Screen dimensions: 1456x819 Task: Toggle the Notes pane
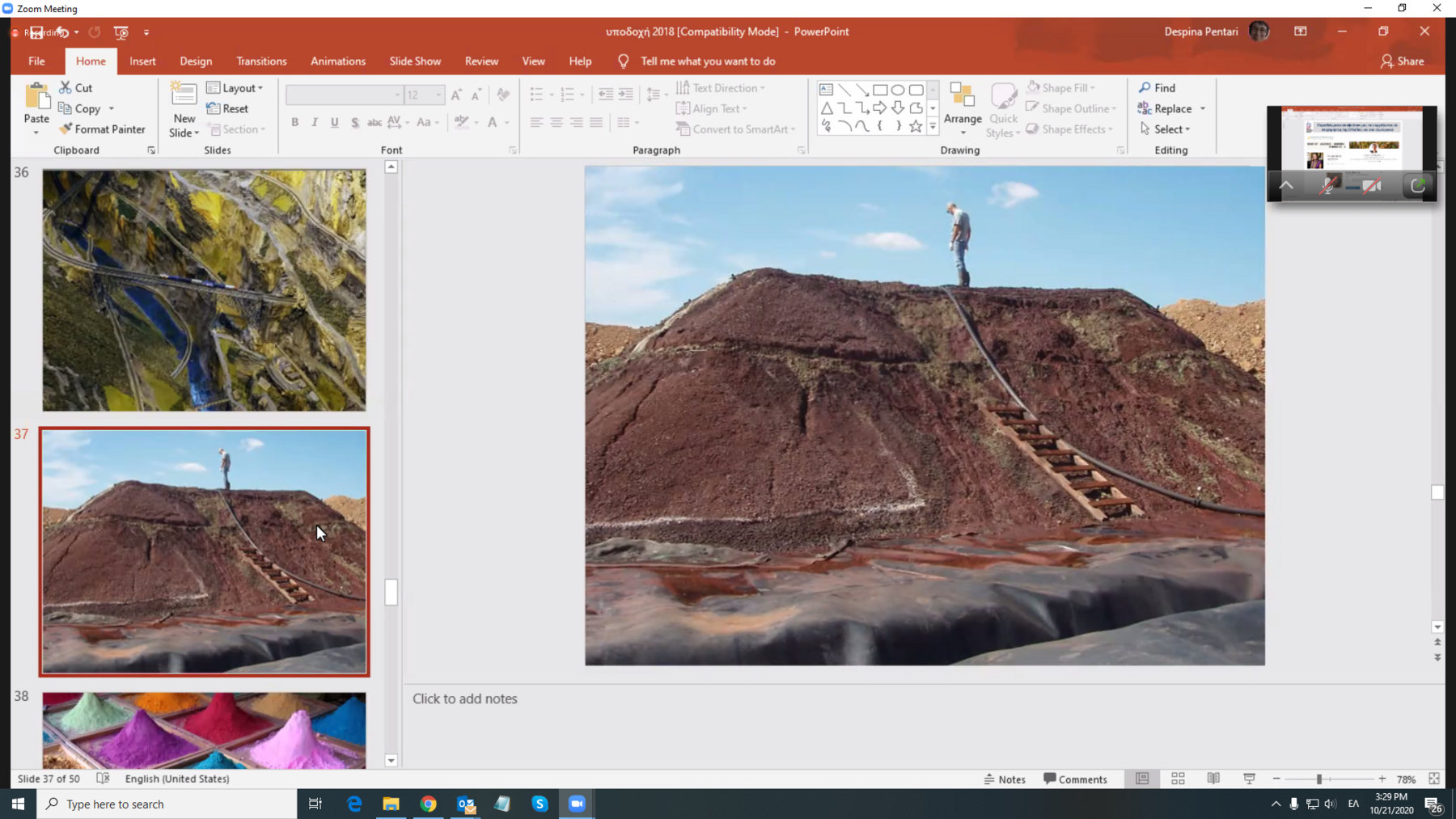click(1005, 779)
